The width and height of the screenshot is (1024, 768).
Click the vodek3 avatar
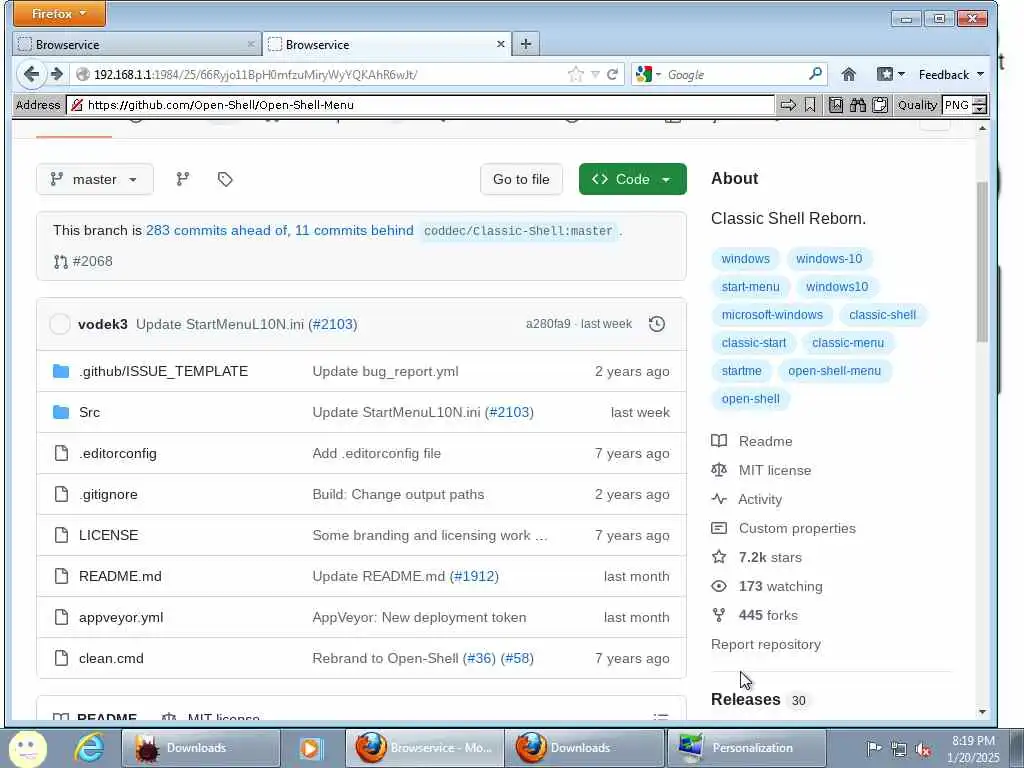(x=59, y=324)
